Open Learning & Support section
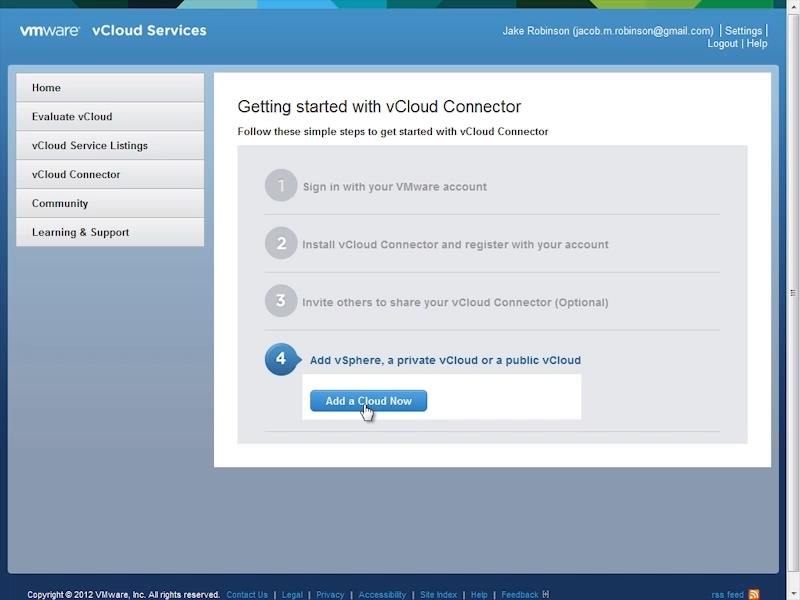This screenshot has height=600, width=800. pyautogui.click(x=110, y=232)
